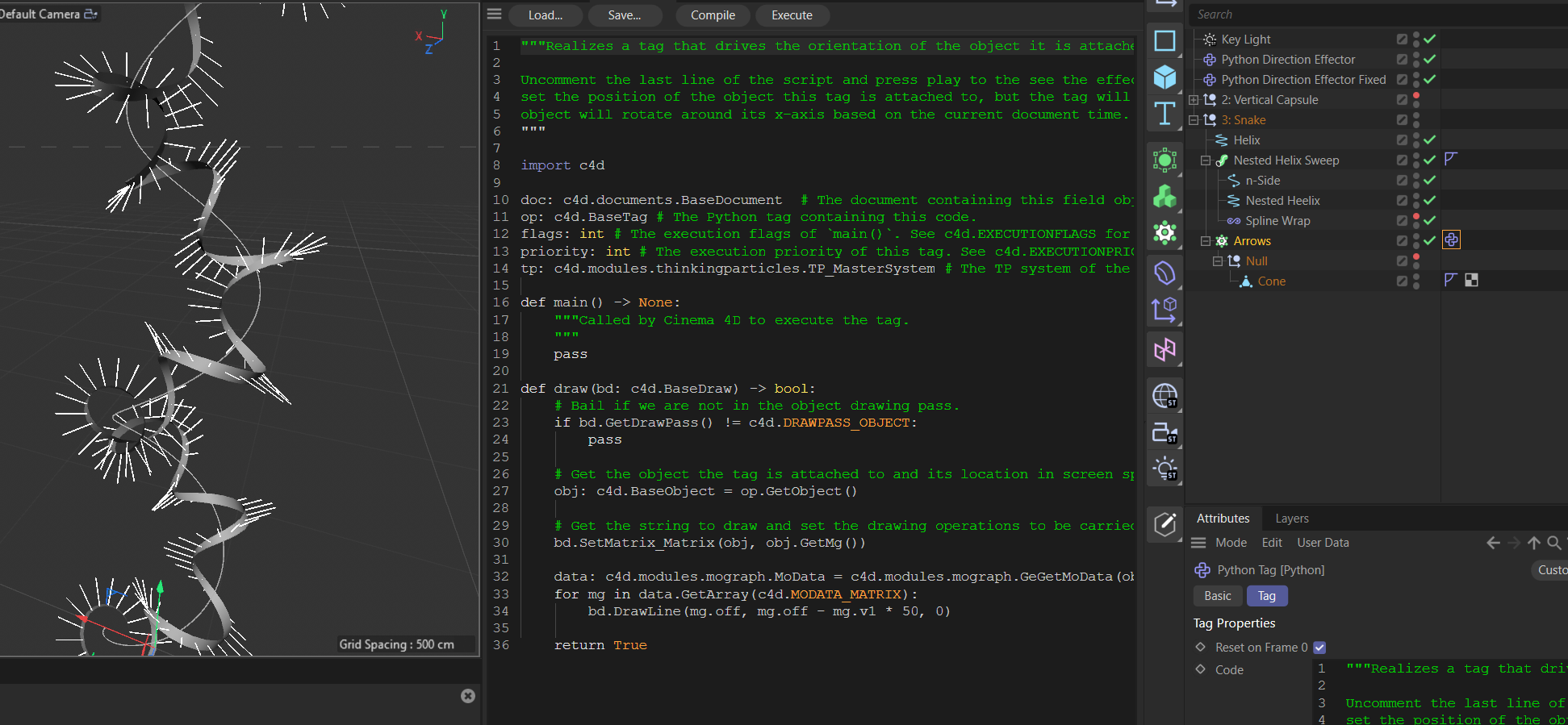
Task: Click the Grid Spacing : 500 cm label
Action: (396, 644)
